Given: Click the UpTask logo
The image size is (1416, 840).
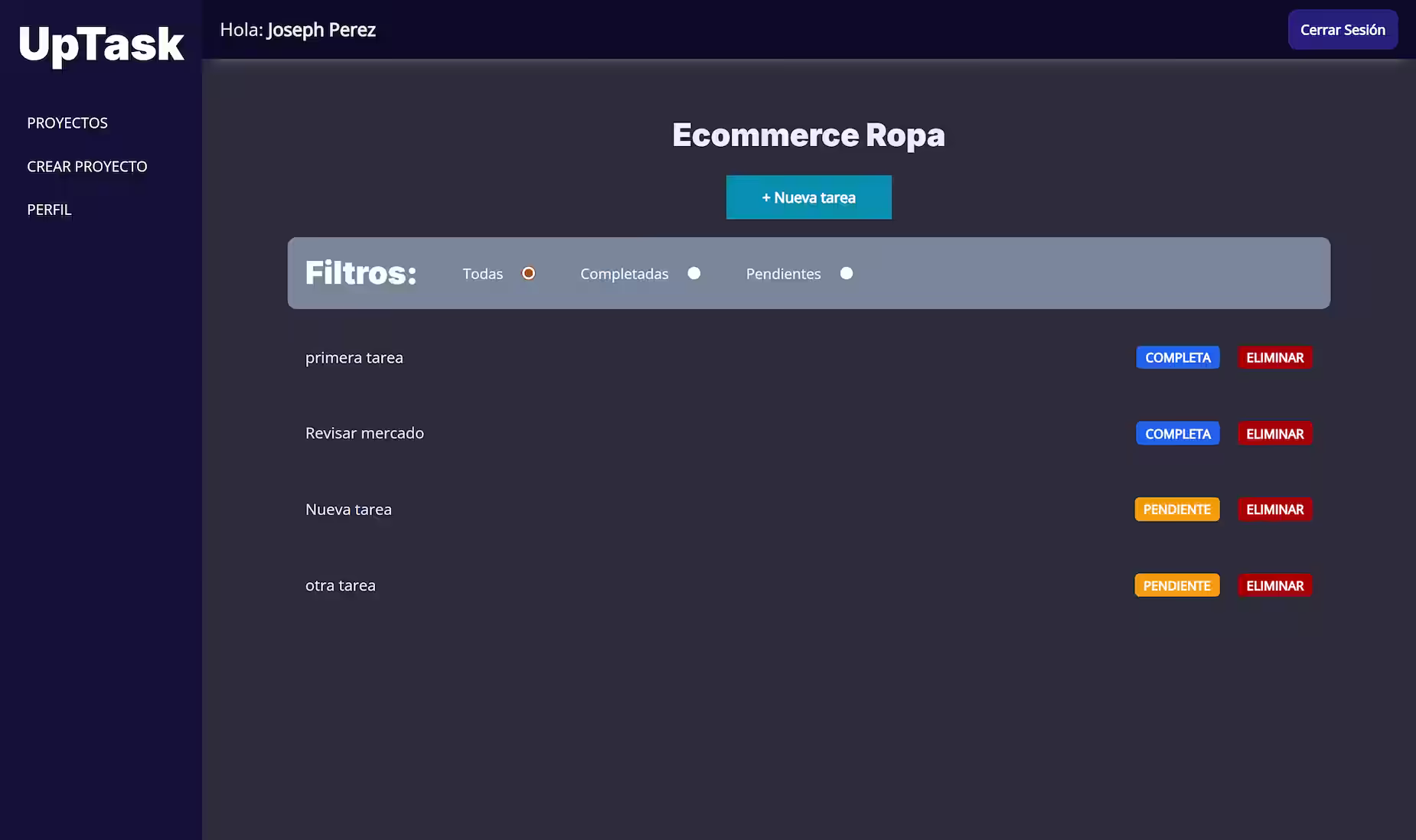Looking at the screenshot, I should 101,44.
